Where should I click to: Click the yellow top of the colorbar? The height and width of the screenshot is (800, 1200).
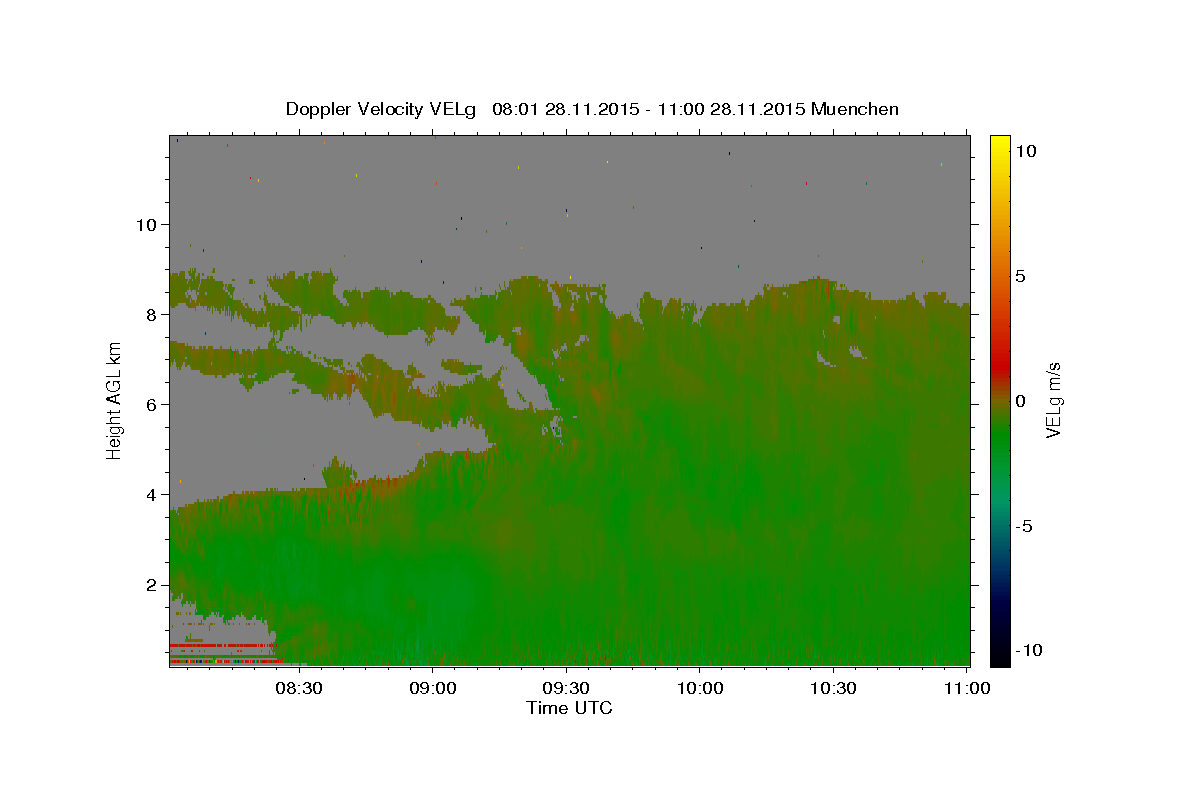(x=1000, y=145)
